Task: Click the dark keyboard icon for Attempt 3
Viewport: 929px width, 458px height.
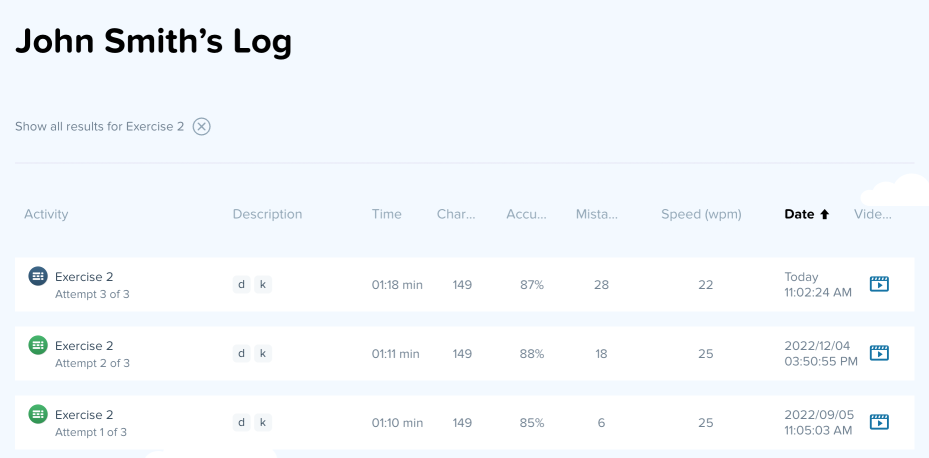Action: (38, 276)
